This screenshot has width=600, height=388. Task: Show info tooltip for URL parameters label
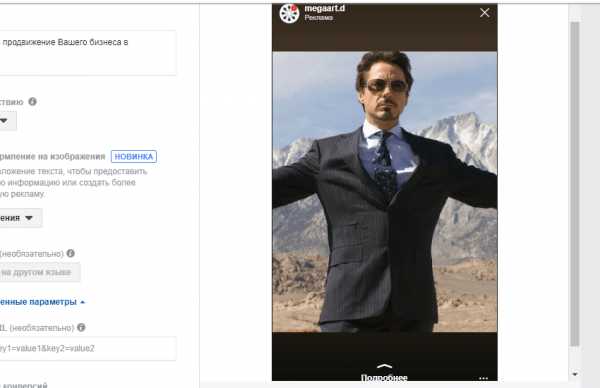81,327
